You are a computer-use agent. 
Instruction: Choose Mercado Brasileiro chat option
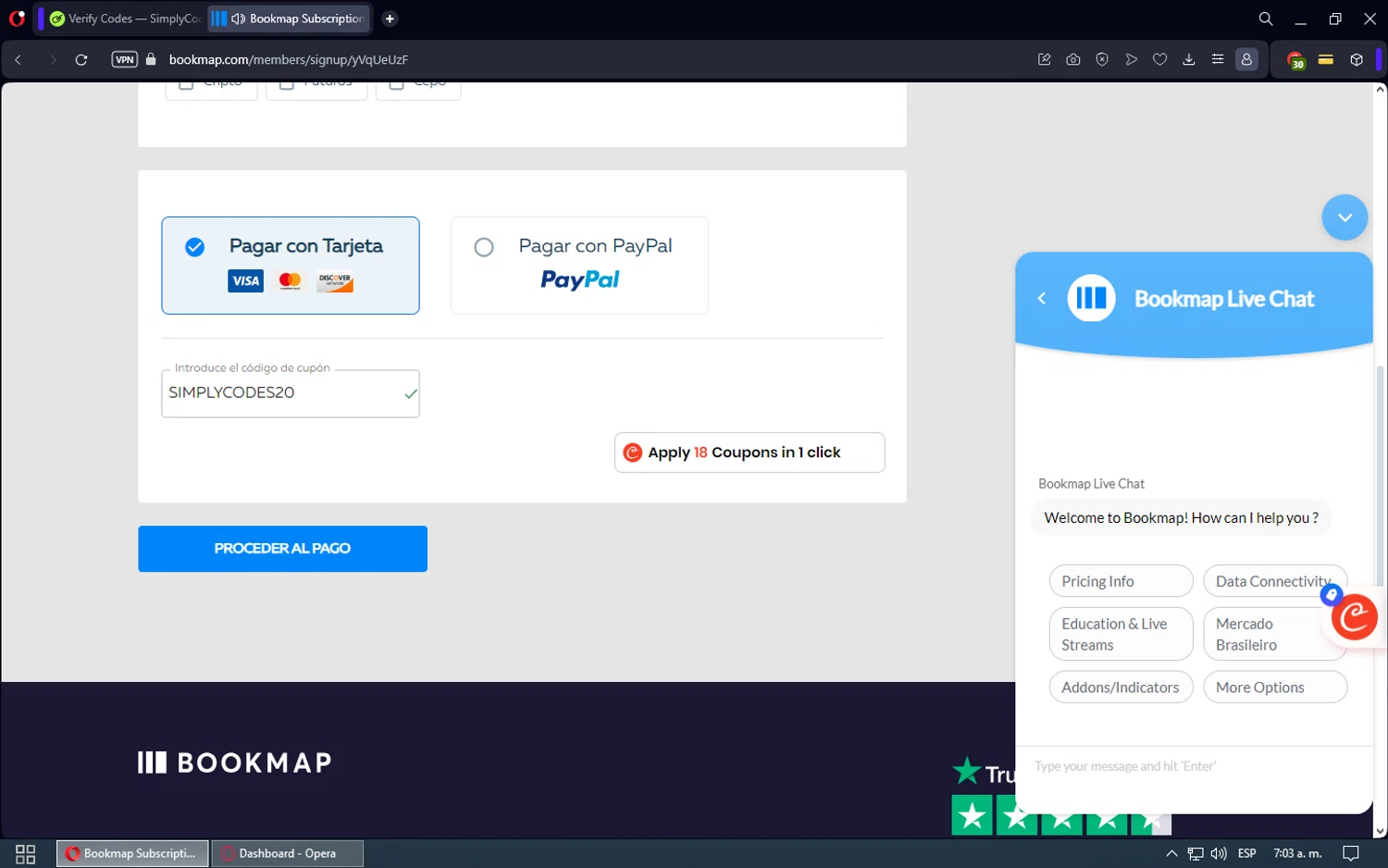[1274, 634]
